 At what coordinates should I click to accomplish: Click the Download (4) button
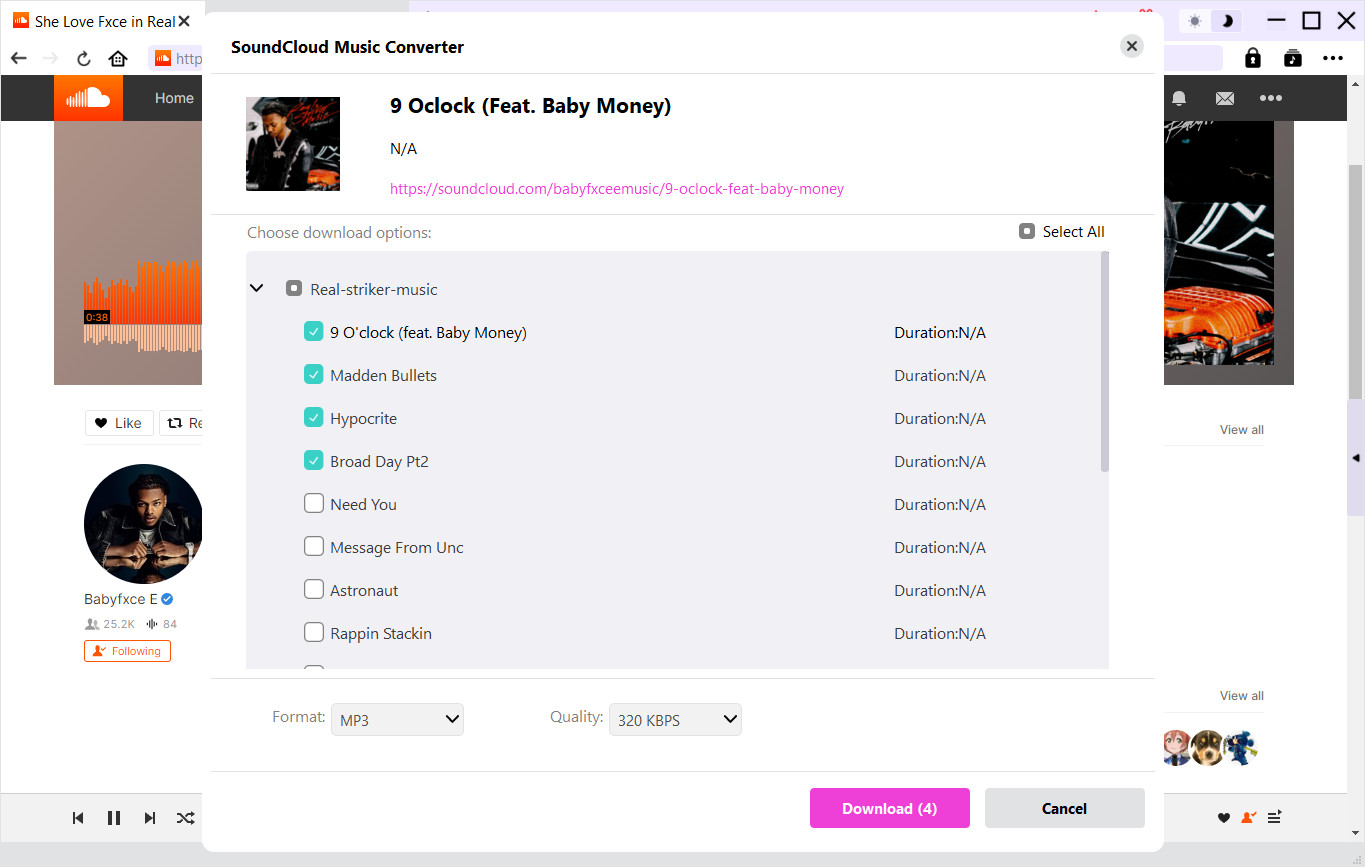pyautogui.click(x=889, y=808)
